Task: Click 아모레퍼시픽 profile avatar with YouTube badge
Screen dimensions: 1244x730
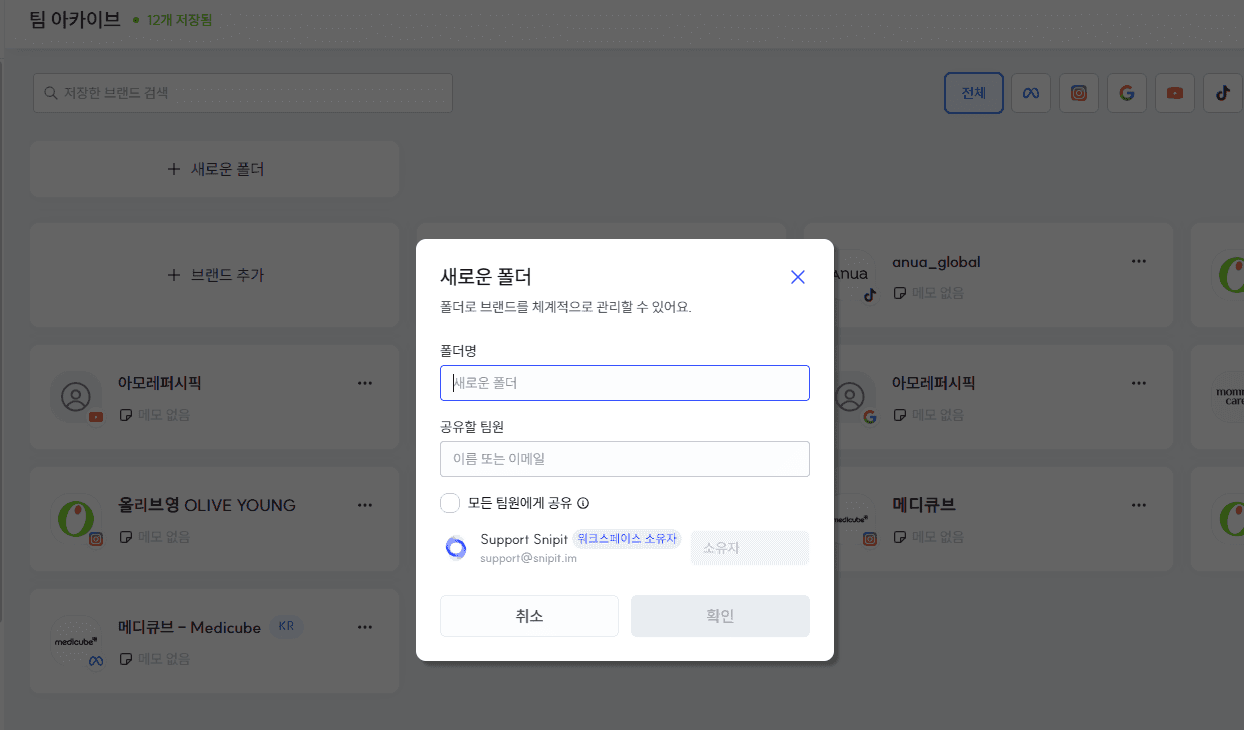Action: point(77,397)
